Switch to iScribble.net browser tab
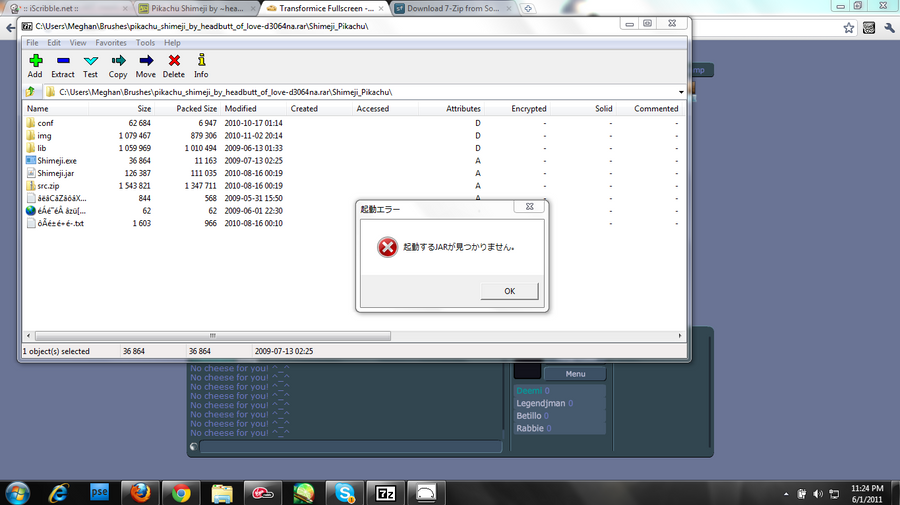The height and width of the screenshot is (505, 900). pos(68,8)
